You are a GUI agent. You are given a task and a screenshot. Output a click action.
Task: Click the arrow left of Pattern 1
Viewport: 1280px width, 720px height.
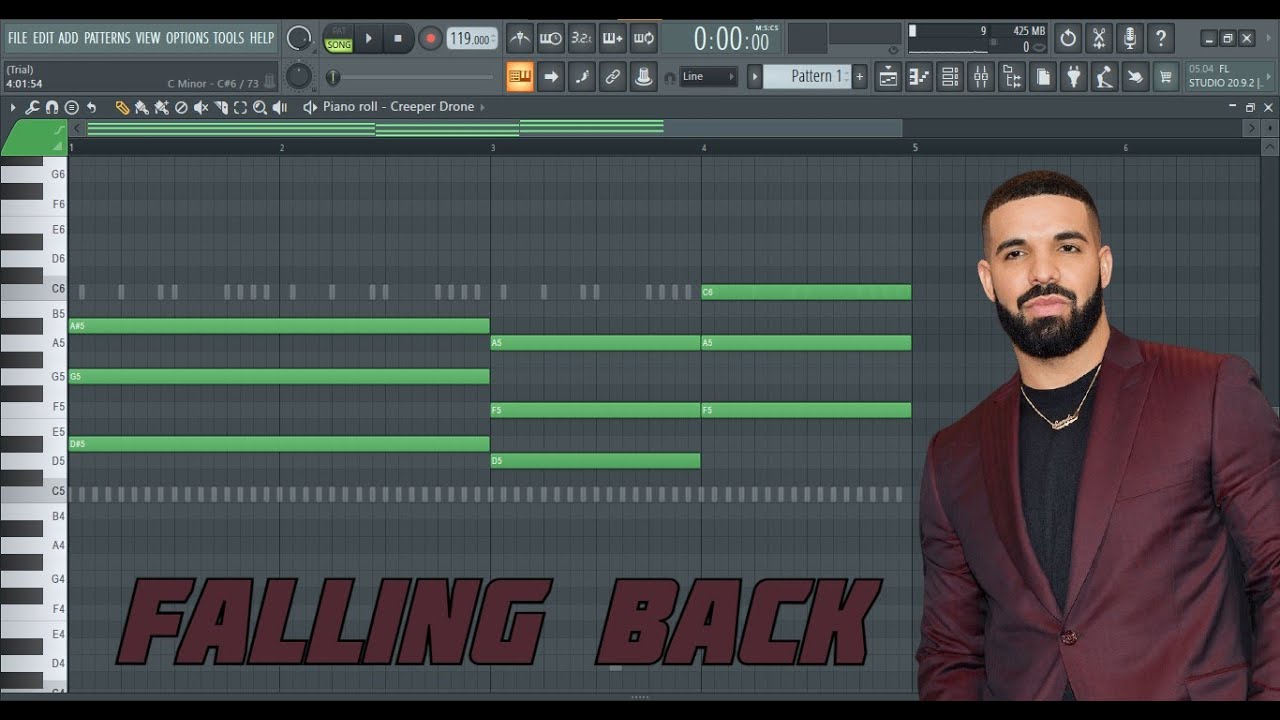point(756,76)
